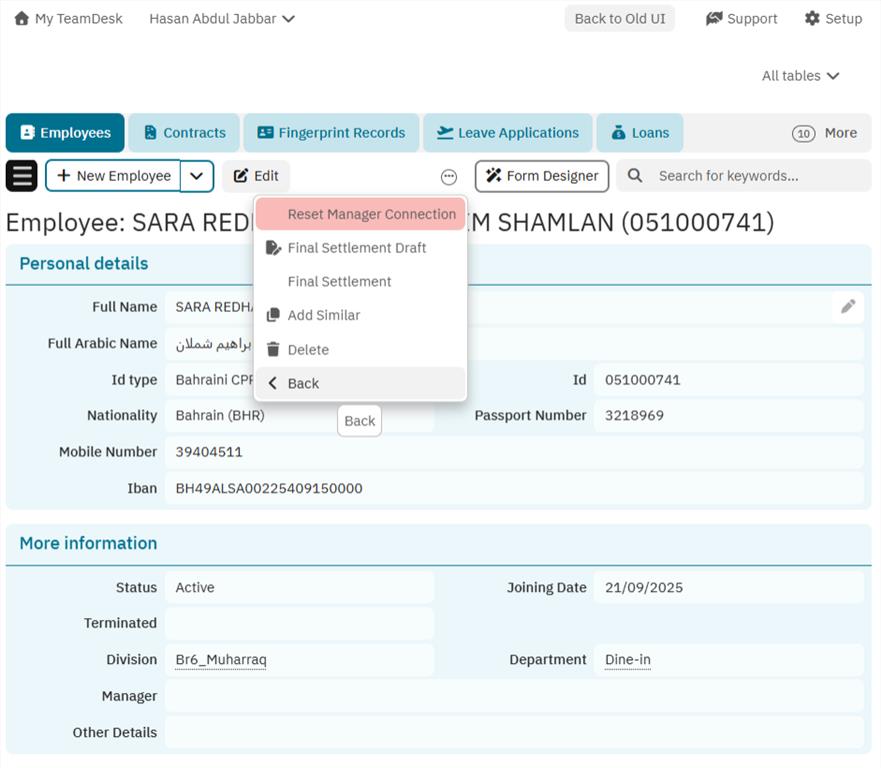
Task: Click the pencil edit icon beside Full Name
Action: click(x=847, y=307)
